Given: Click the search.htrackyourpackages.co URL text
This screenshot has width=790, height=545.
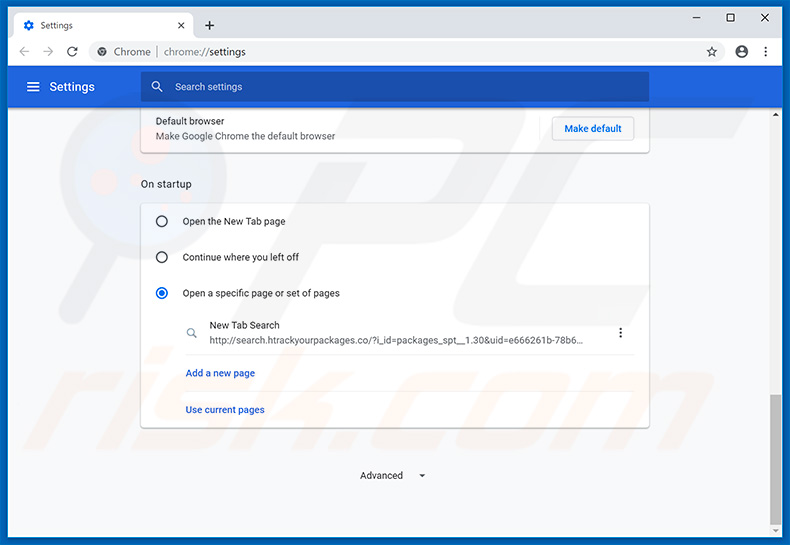Looking at the screenshot, I should [396, 340].
